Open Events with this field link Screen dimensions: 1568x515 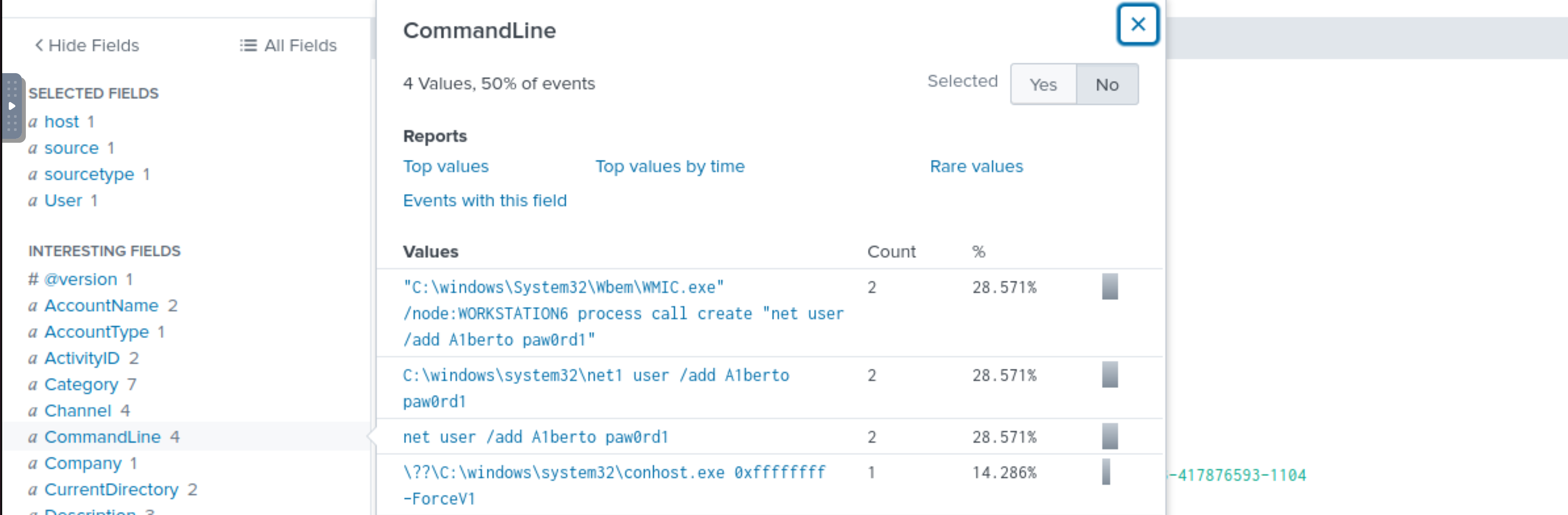[485, 200]
